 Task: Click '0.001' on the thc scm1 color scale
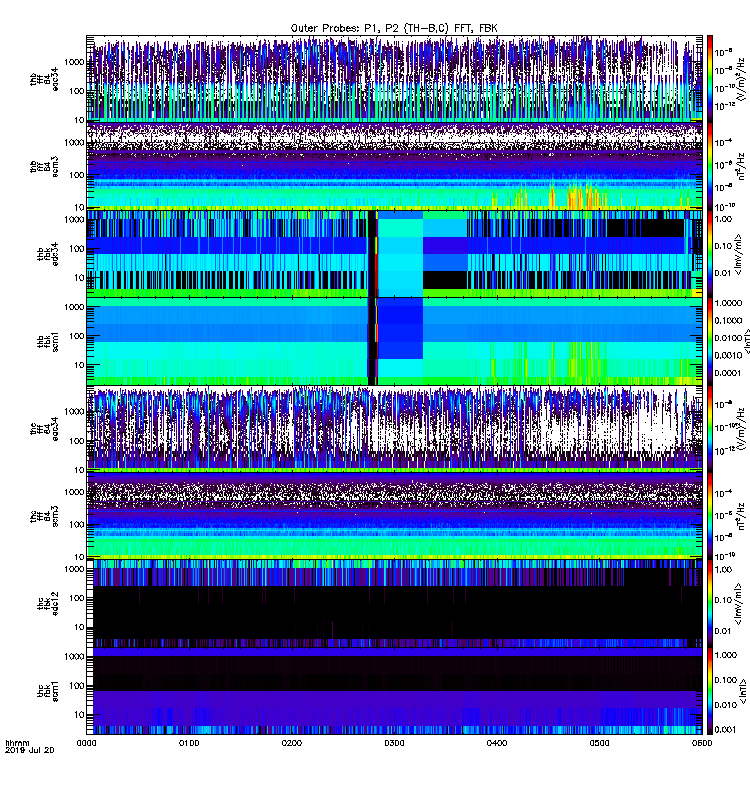(x=726, y=730)
